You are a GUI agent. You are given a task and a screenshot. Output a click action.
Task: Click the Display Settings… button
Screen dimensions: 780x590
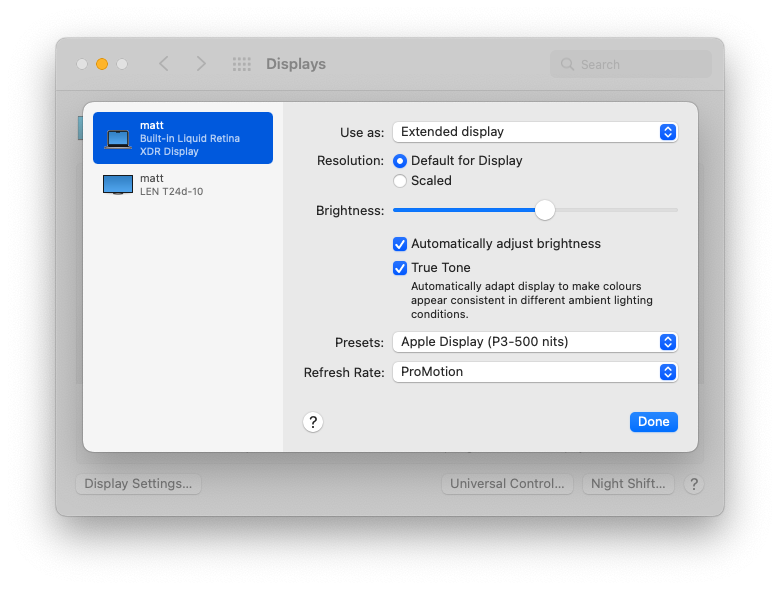coord(138,484)
